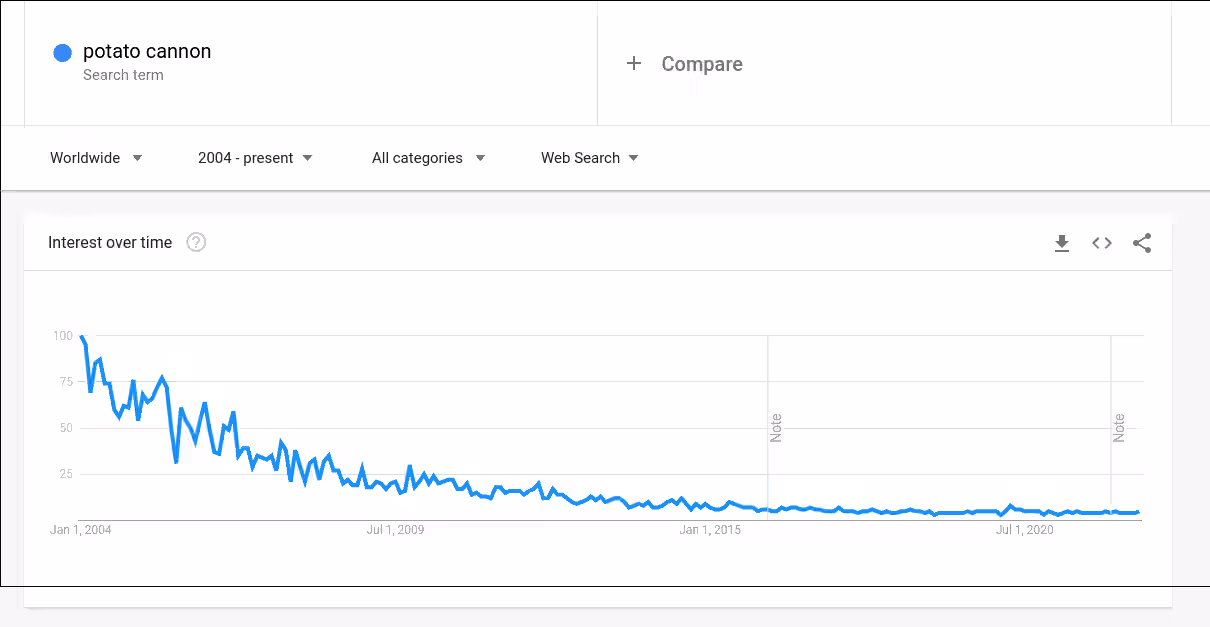
Task: Click the Jan 1, 2015 axis label
Action: tap(710, 530)
